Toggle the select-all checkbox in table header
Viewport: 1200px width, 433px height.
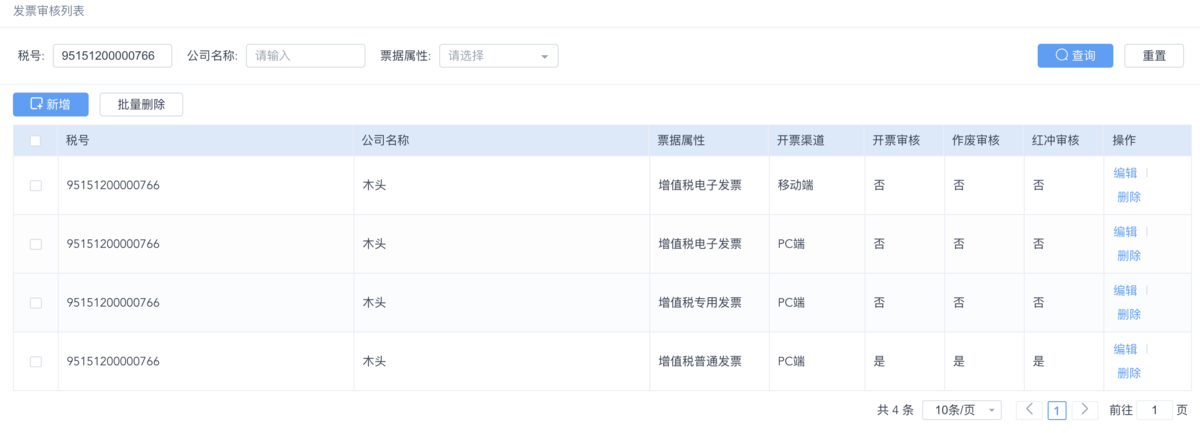pos(36,141)
